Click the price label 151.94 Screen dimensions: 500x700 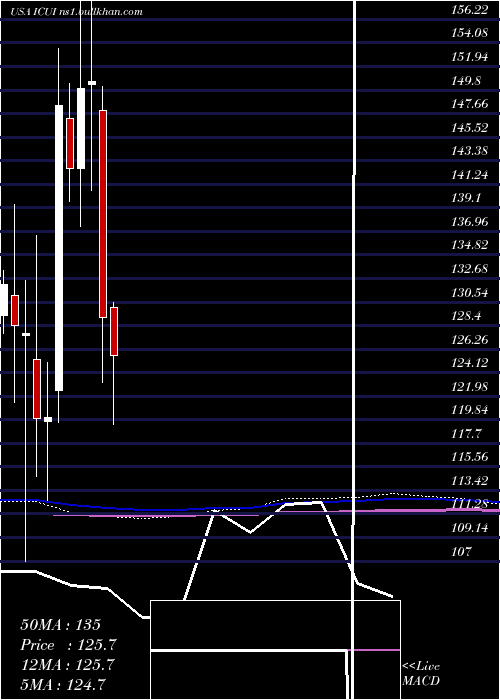coord(470,57)
